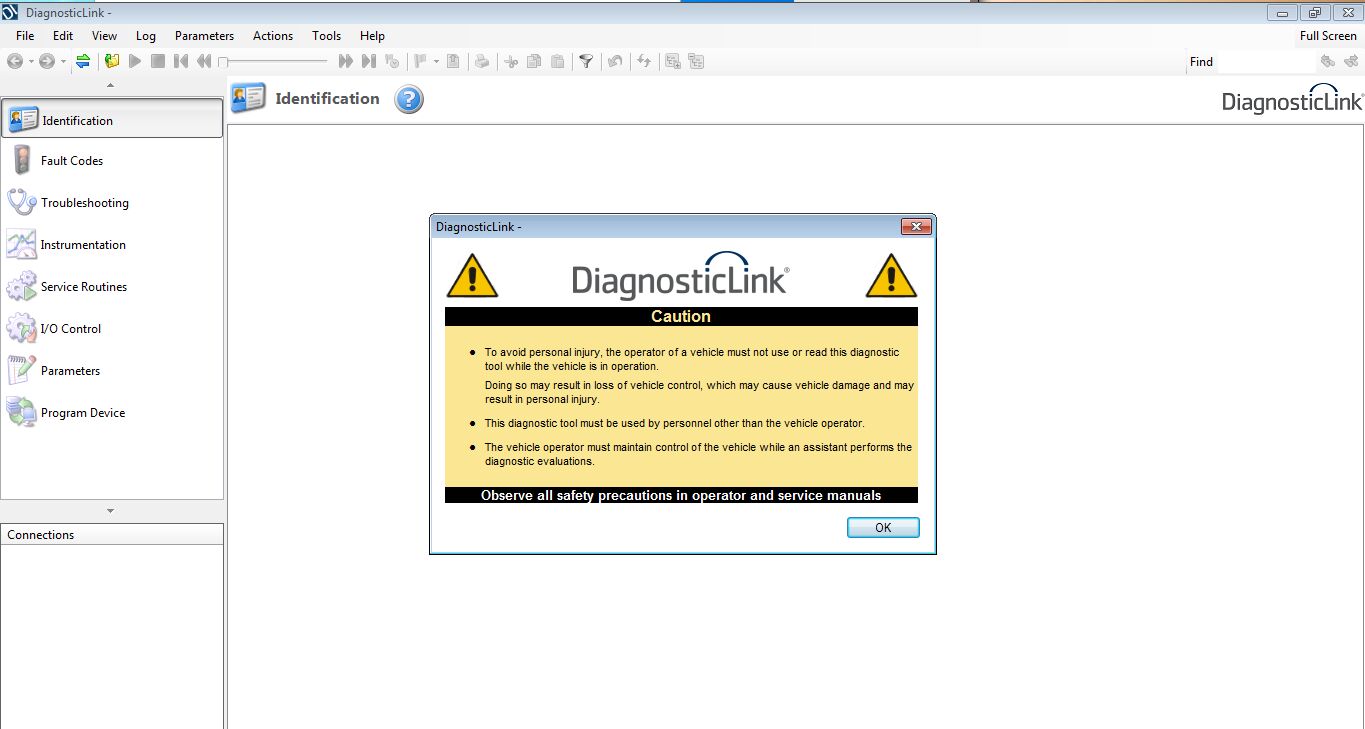1365x729 pixels.
Task: Click the log playback position slider
Action: (x=274, y=61)
